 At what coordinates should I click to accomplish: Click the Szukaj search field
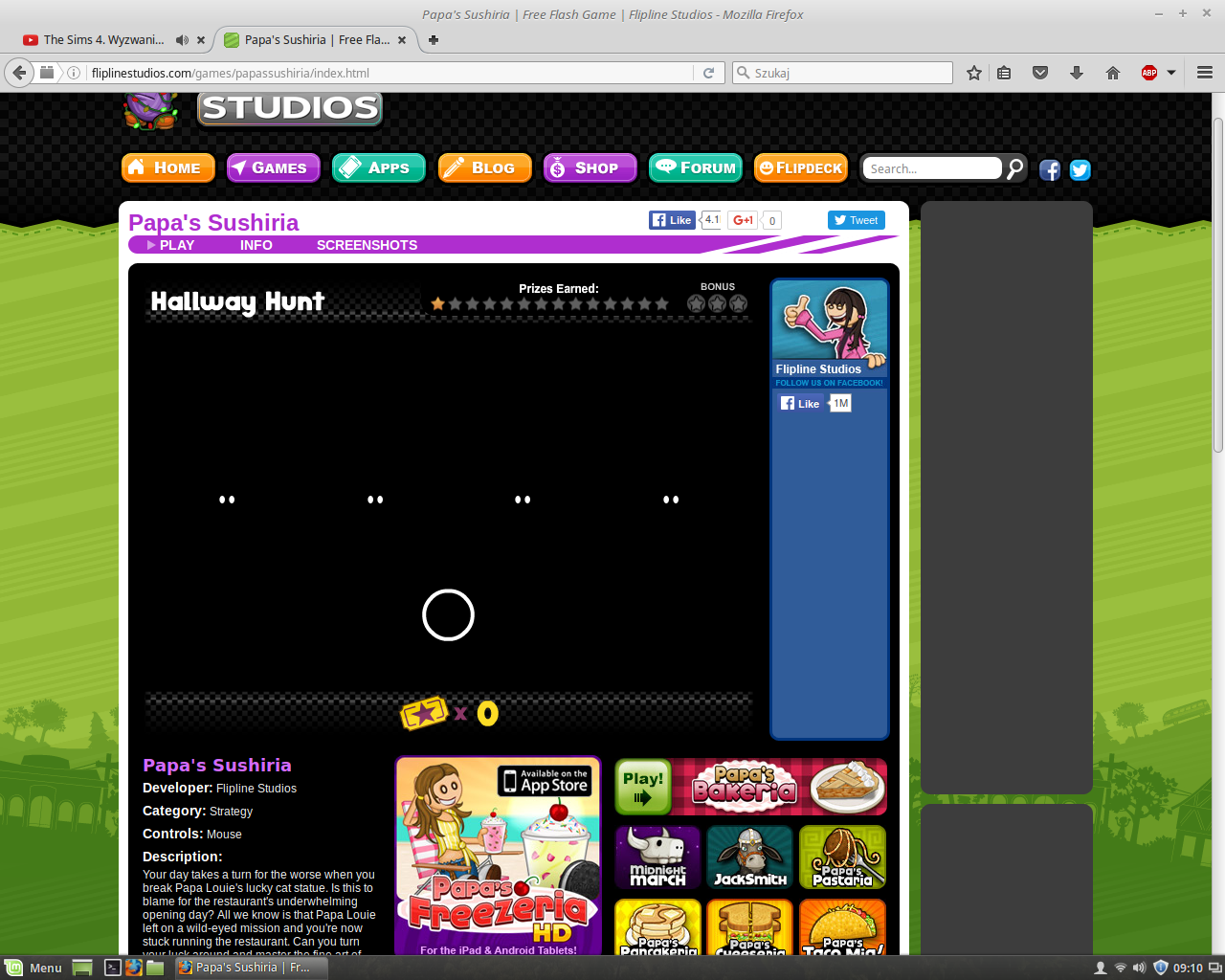842,73
